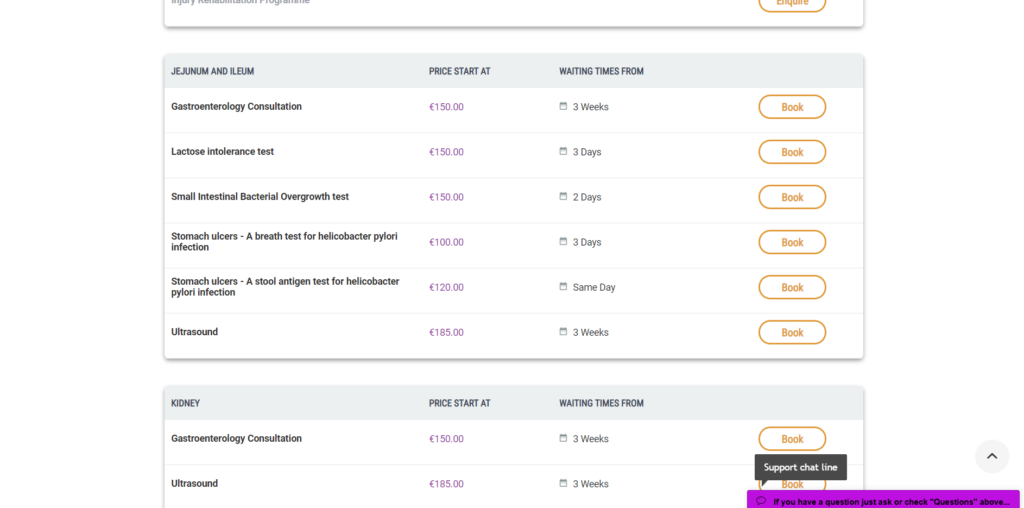Click the Enquire button at top
This screenshot has height=508, width=1024.
click(x=792, y=4)
